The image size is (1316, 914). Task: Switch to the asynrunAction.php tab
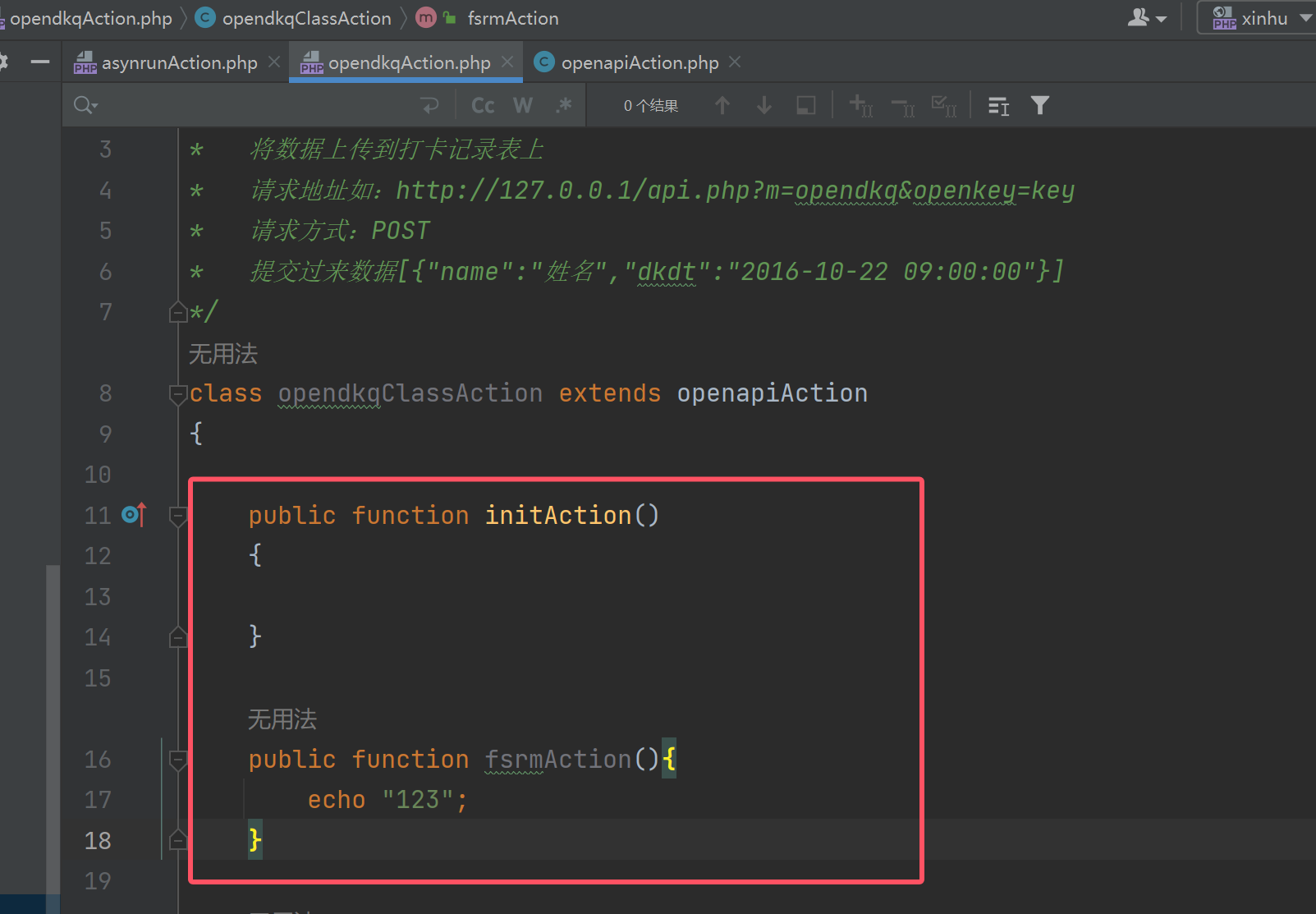click(x=179, y=62)
